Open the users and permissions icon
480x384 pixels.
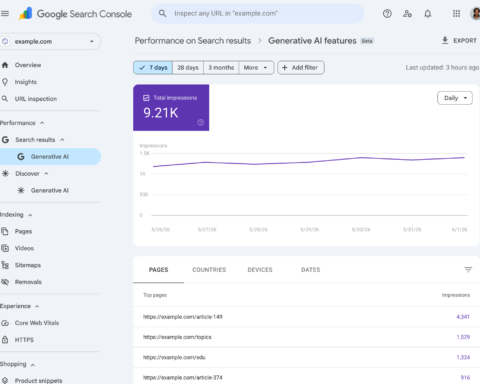tap(407, 14)
